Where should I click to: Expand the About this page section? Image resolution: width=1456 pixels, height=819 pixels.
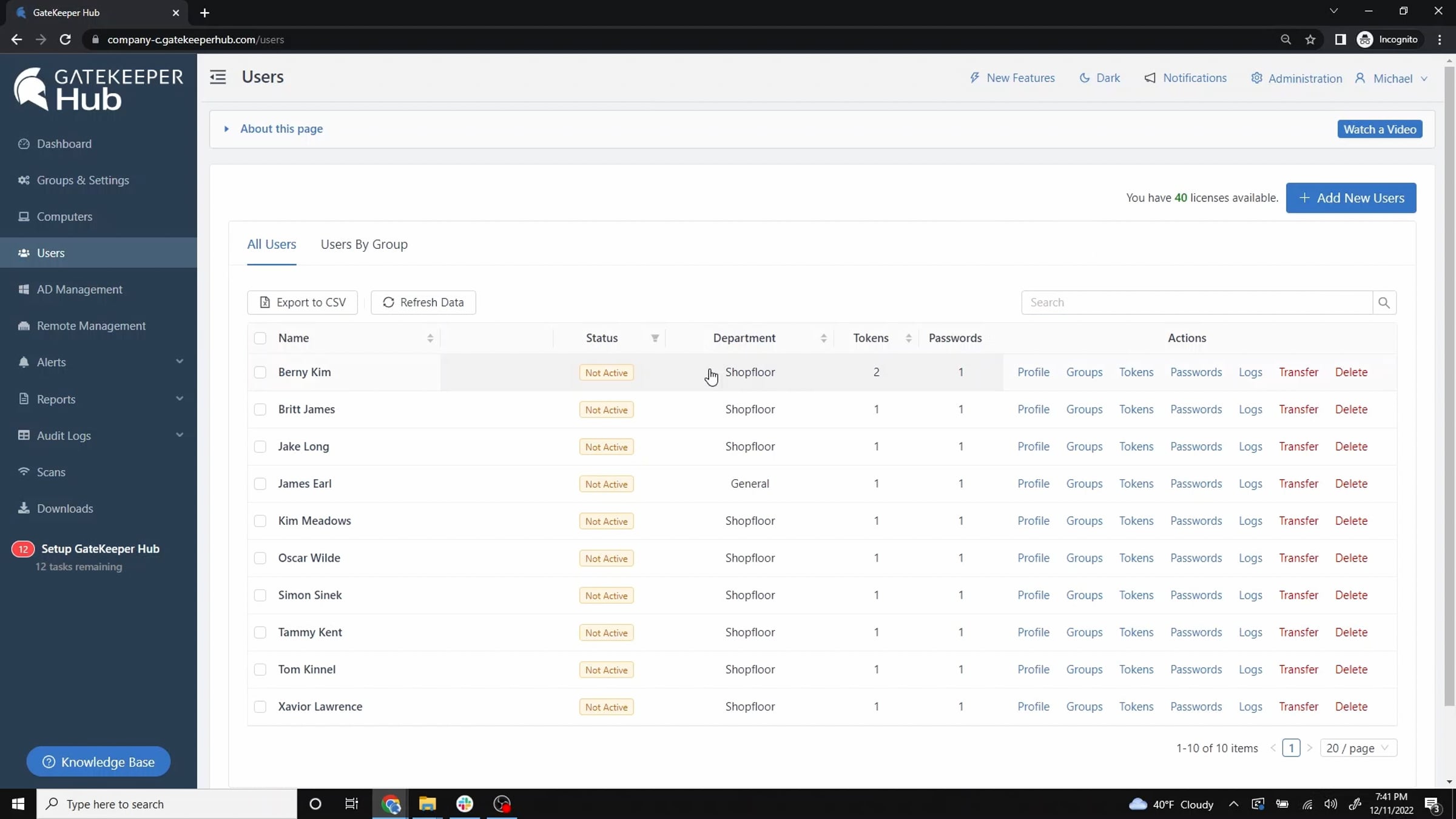[274, 129]
